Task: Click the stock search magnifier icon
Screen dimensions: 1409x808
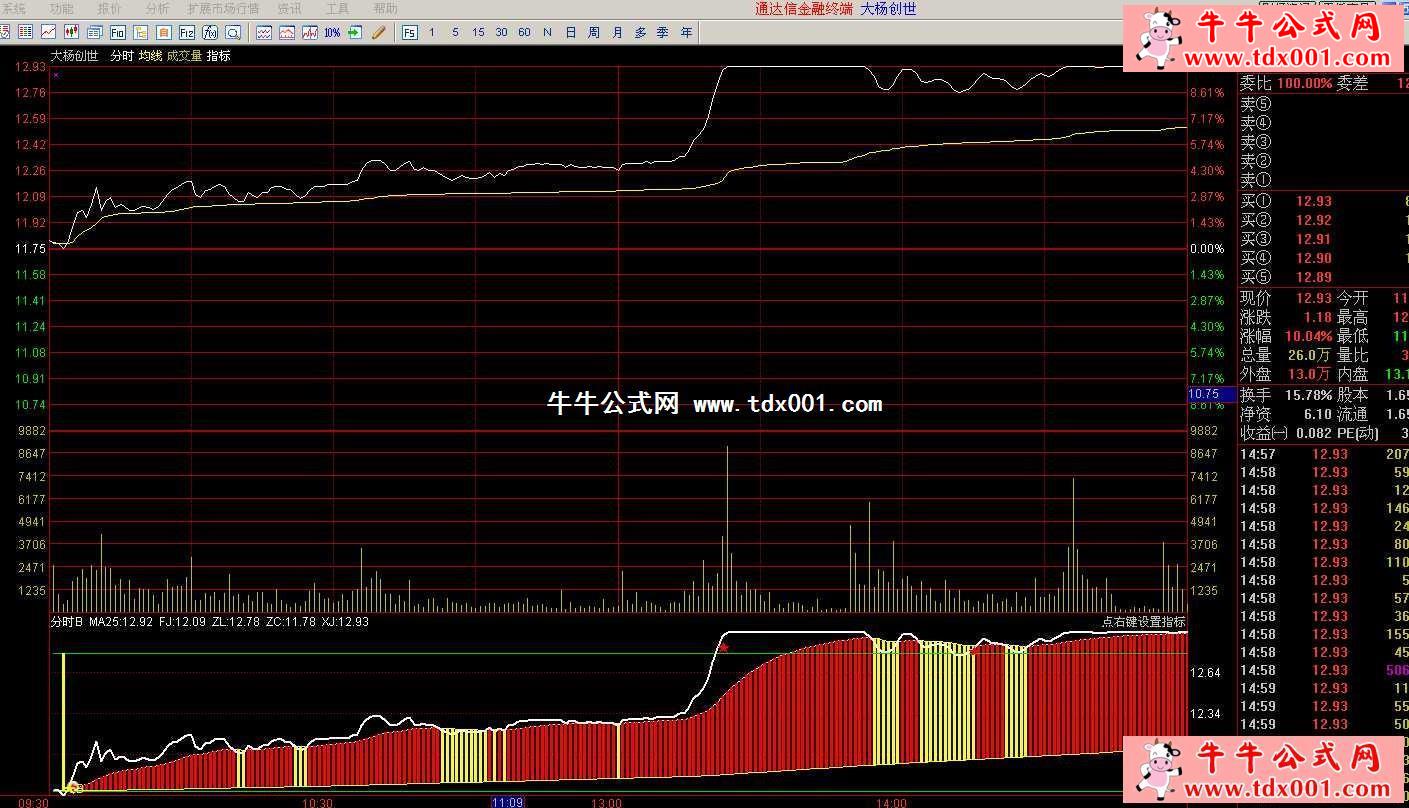Action: tap(233, 32)
